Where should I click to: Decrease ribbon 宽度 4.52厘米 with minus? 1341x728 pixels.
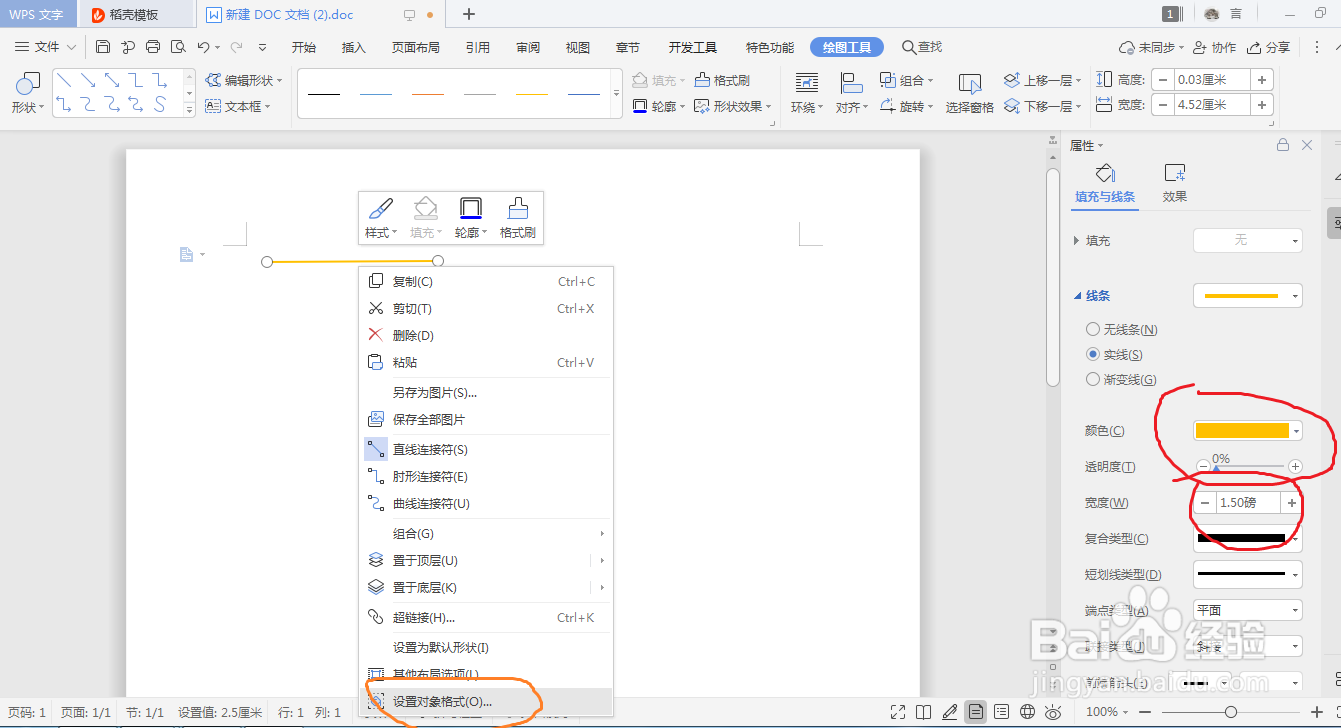point(1163,105)
